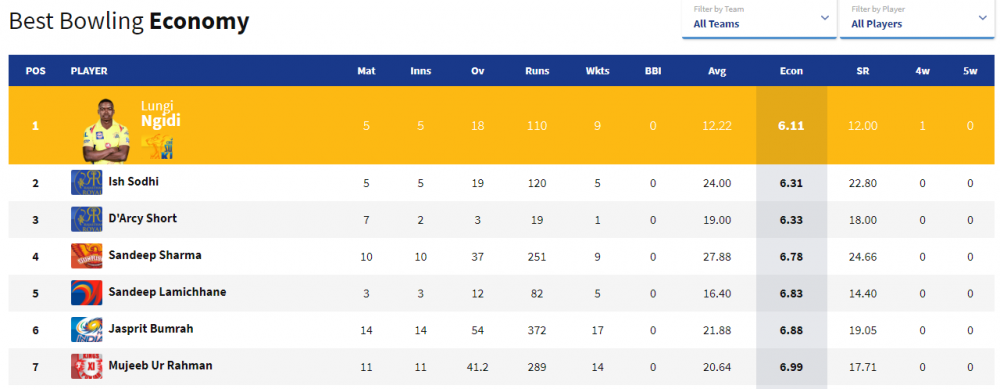Sort table by Mat column header
The height and width of the screenshot is (389, 1000).
point(366,71)
